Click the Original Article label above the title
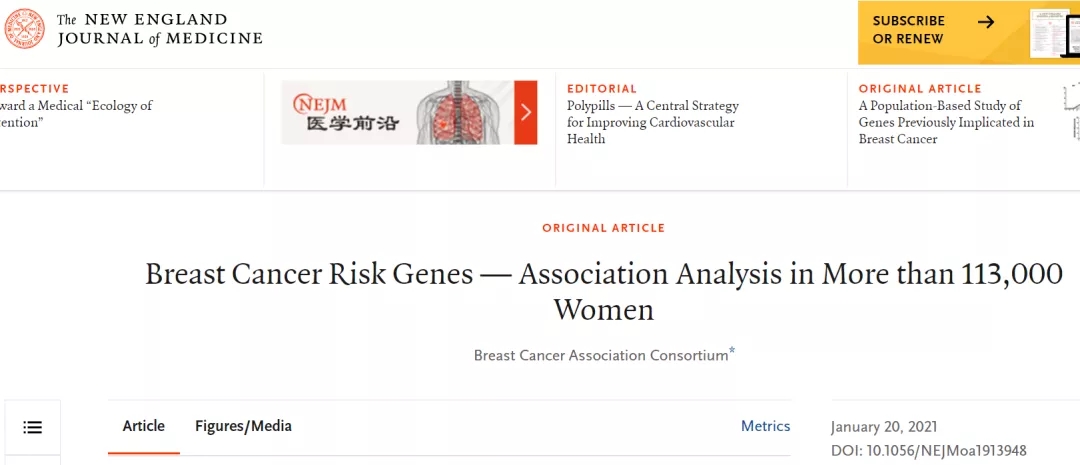 (603, 228)
